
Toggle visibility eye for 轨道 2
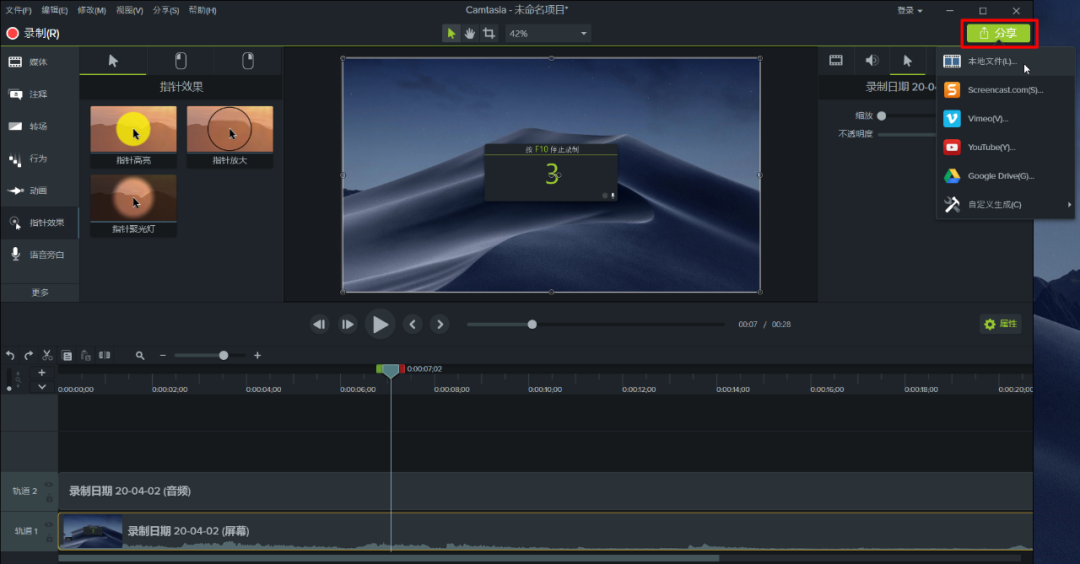49,485
